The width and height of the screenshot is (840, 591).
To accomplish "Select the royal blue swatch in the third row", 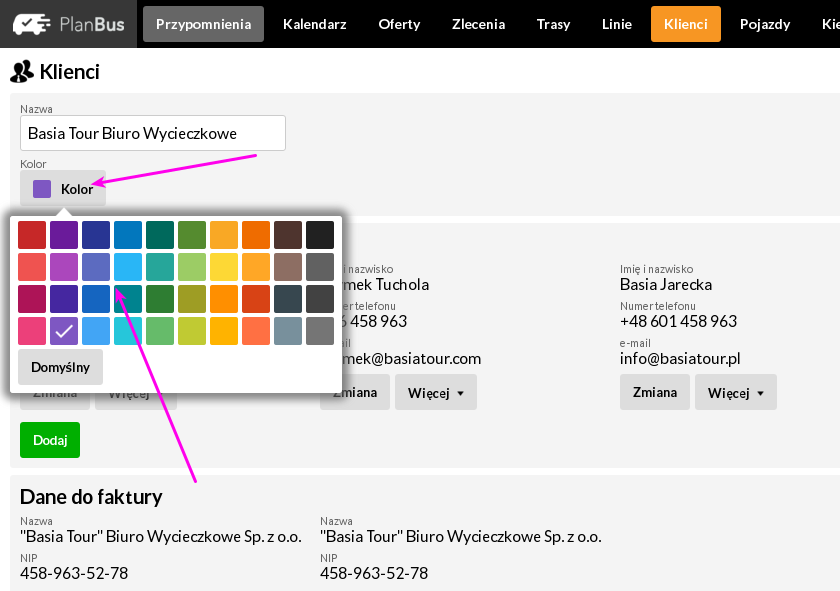I will [96, 299].
